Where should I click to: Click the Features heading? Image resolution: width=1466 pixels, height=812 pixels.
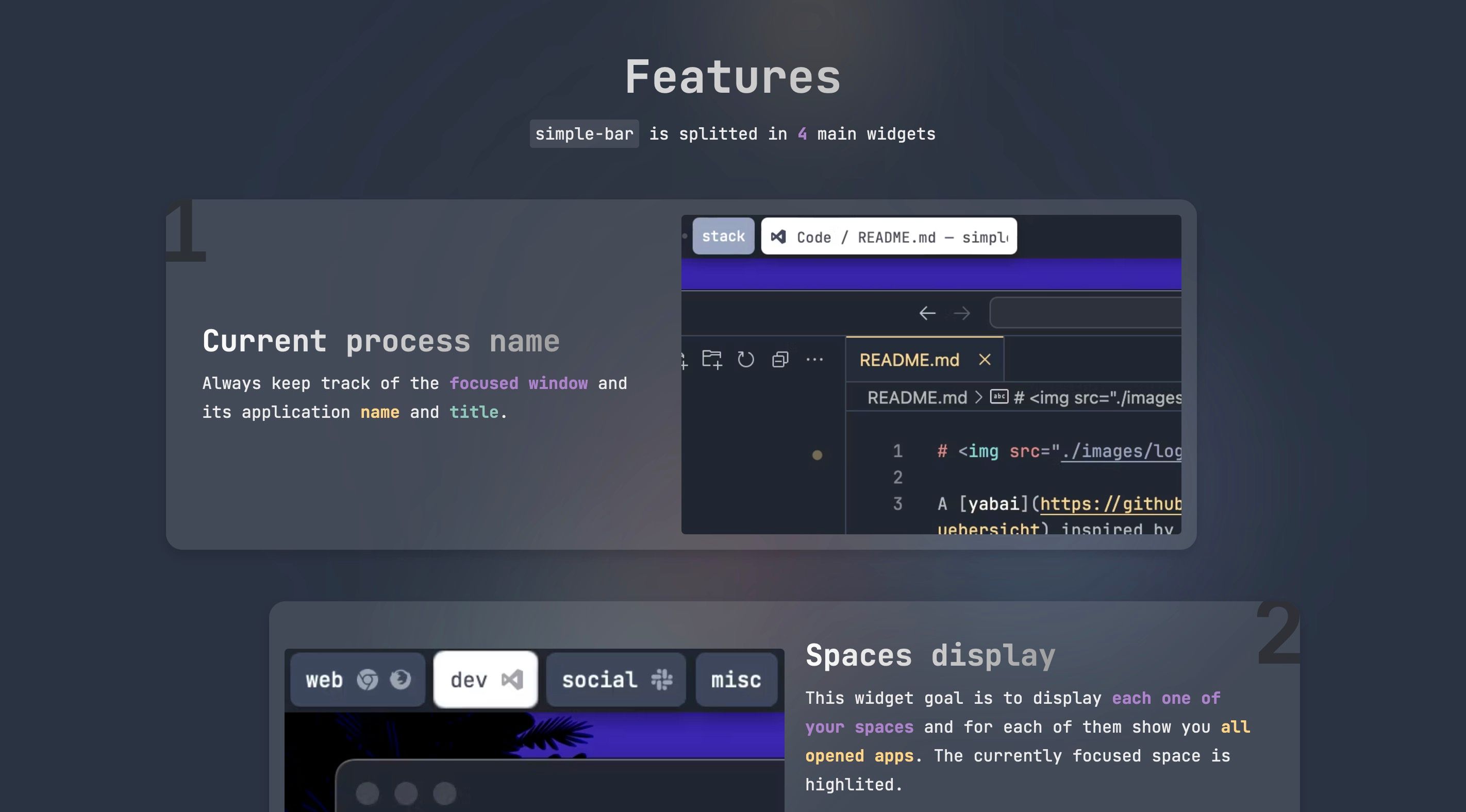[733, 77]
